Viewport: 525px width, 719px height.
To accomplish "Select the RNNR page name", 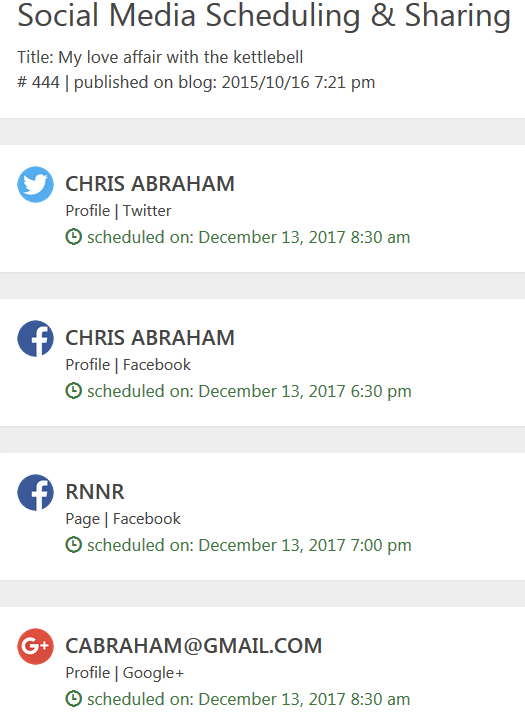I will (x=95, y=492).
